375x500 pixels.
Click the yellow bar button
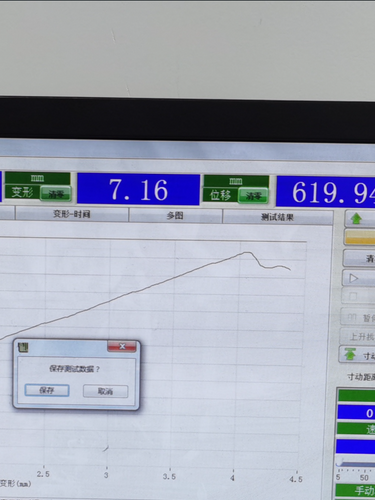coord(360,237)
